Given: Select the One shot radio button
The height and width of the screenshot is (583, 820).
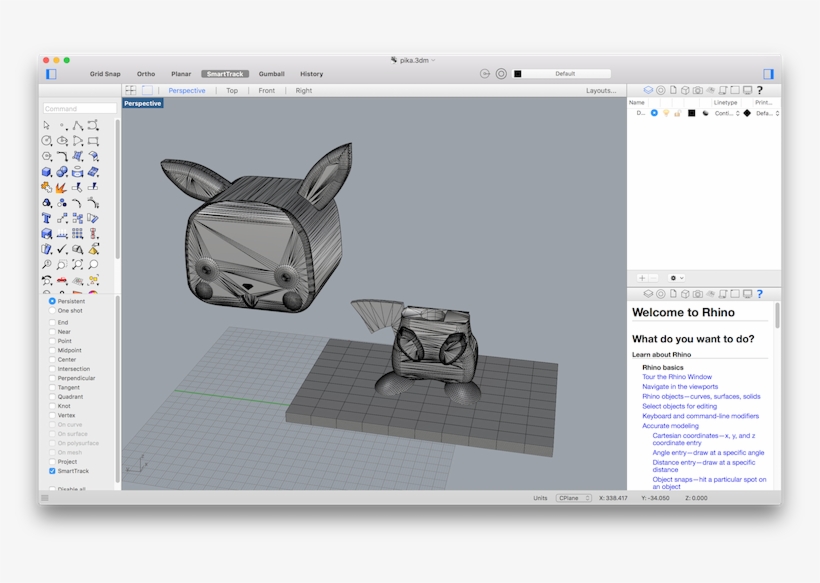Looking at the screenshot, I should 51,311.
